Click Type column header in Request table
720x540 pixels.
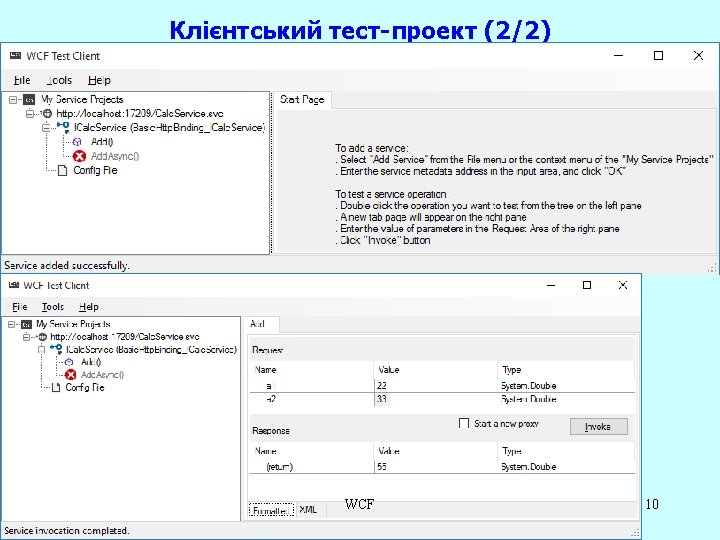(566, 370)
